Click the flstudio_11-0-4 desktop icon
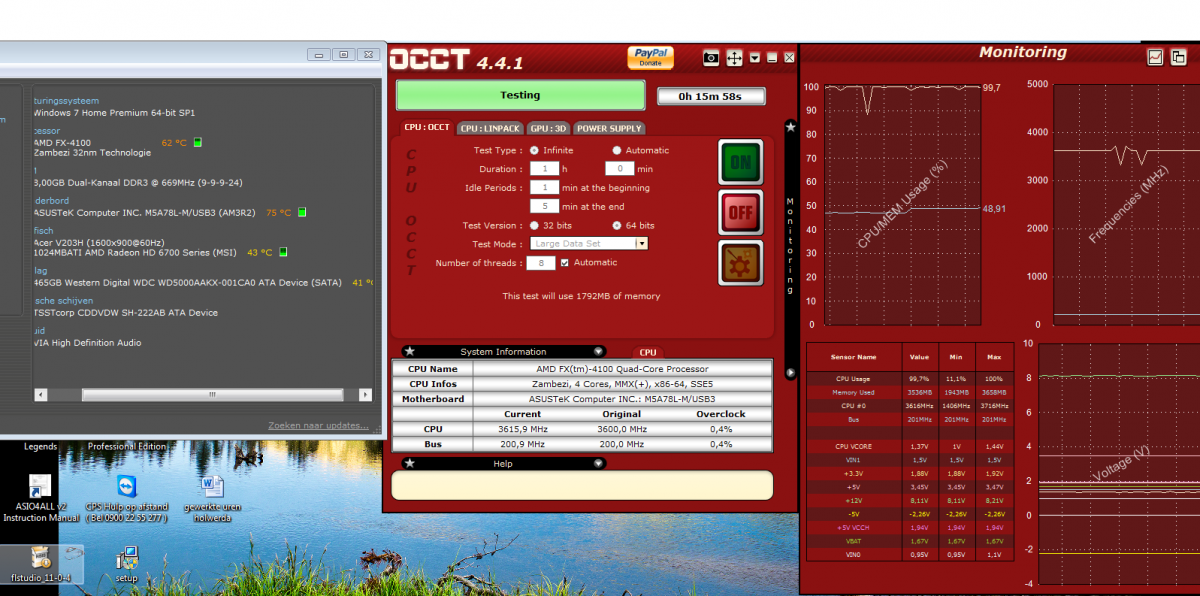 point(41,565)
